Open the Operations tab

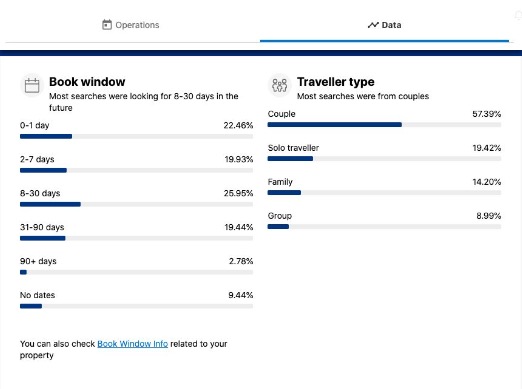(131, 25)
